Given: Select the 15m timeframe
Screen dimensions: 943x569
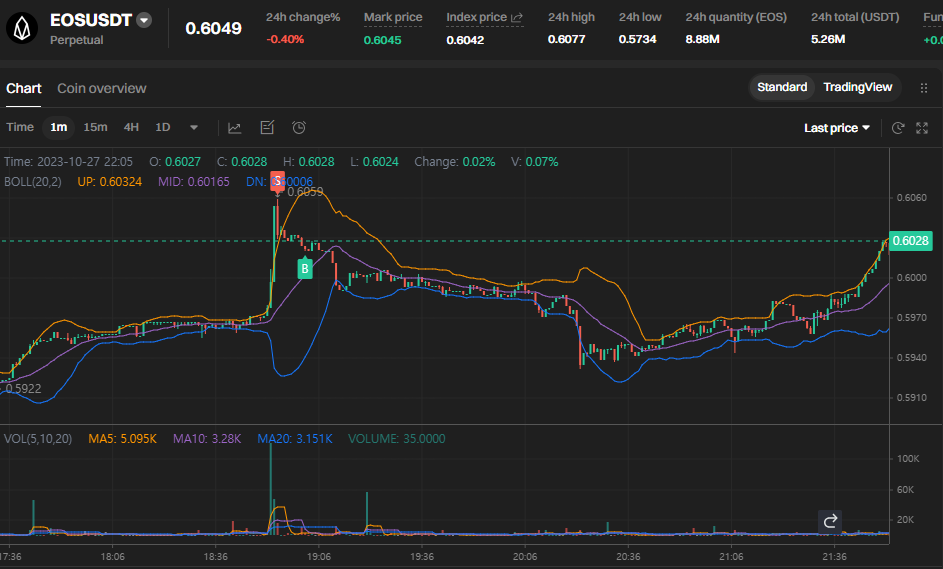Looking at the screenshot, I should click(95, 127).
